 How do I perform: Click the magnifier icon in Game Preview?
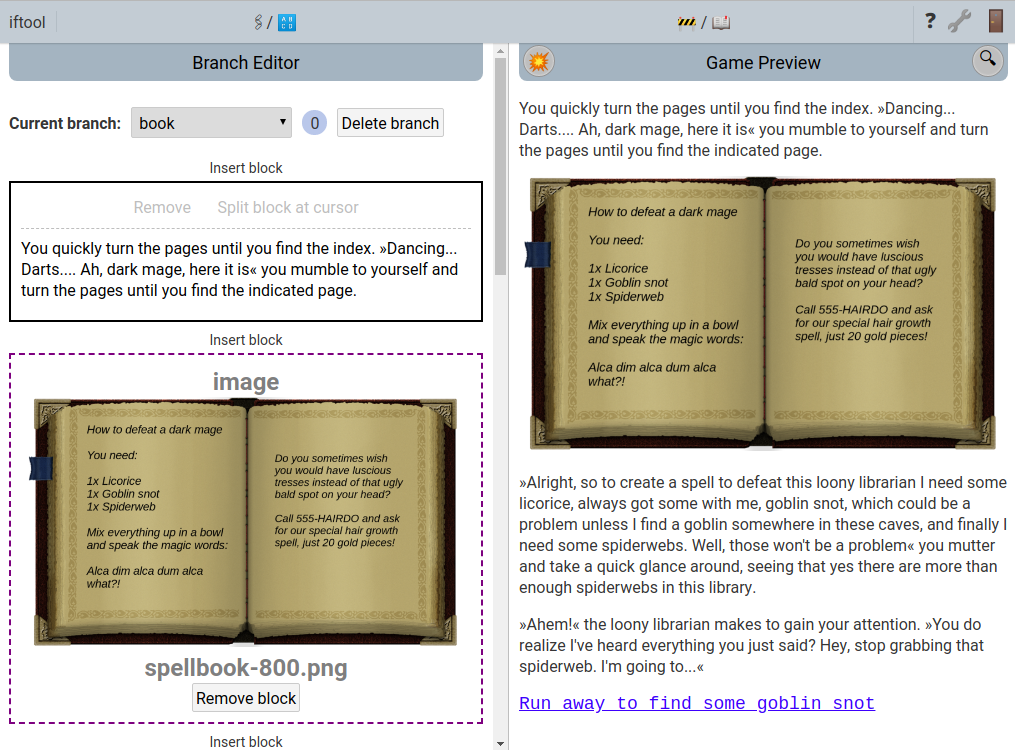click(988, 61)
